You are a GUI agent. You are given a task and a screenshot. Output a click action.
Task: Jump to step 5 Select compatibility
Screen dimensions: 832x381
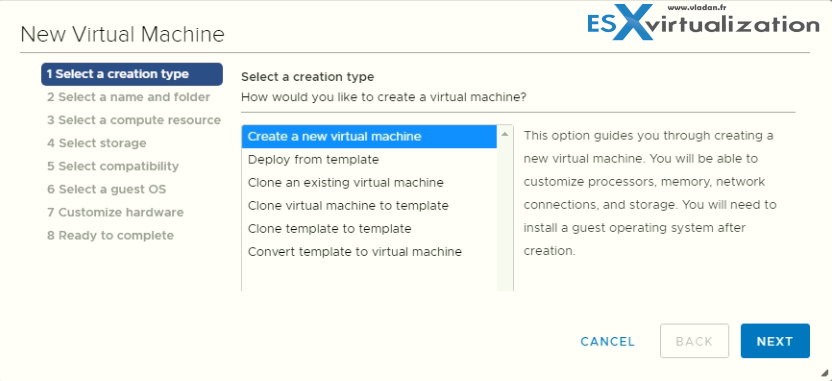coord(113,166)
